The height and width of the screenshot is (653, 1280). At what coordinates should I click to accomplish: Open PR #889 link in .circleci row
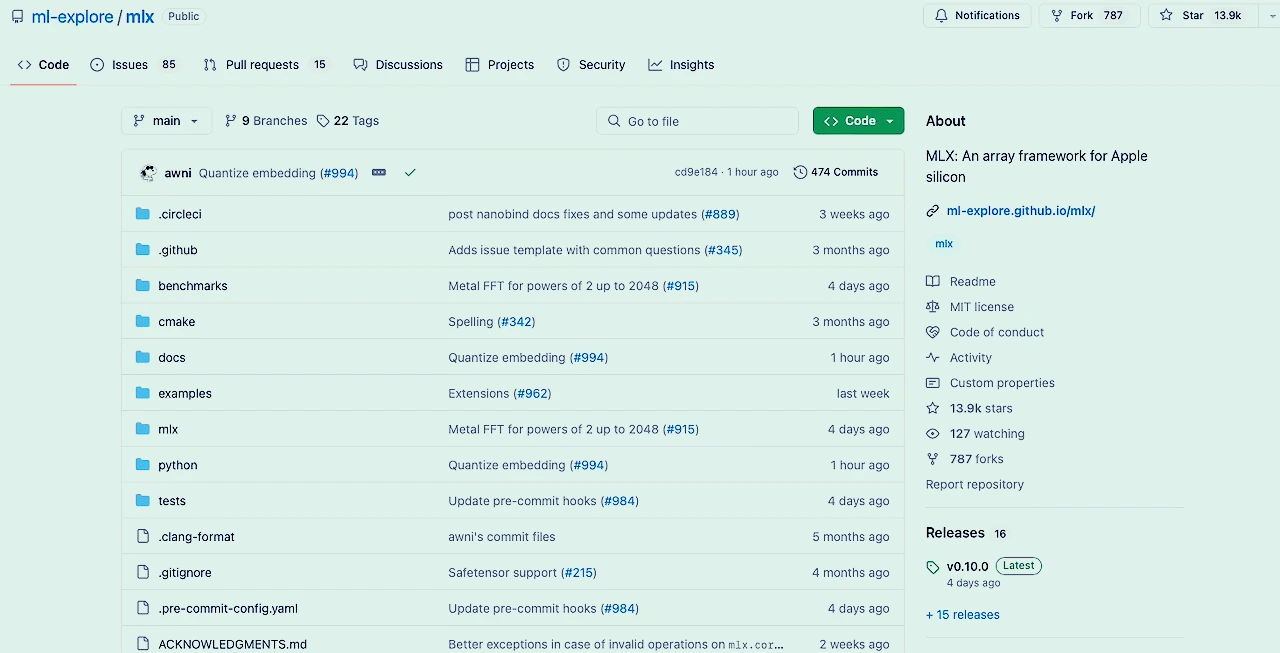pyautogui.click(x=720, y=214)
